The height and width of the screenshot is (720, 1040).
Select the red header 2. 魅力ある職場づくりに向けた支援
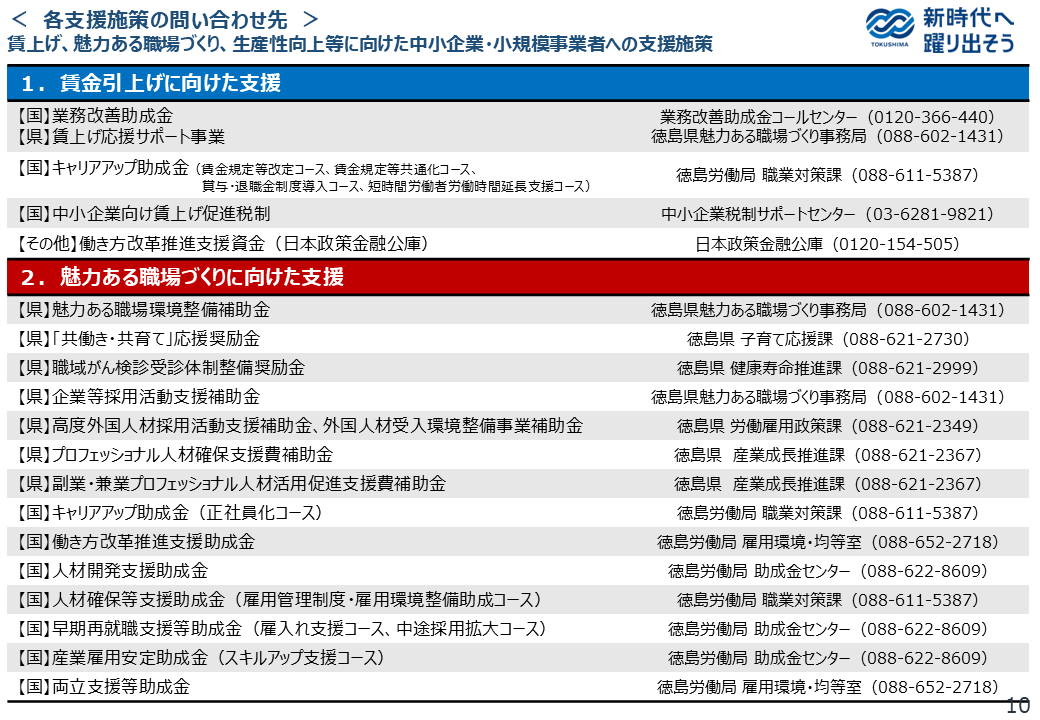click(518, 276)
